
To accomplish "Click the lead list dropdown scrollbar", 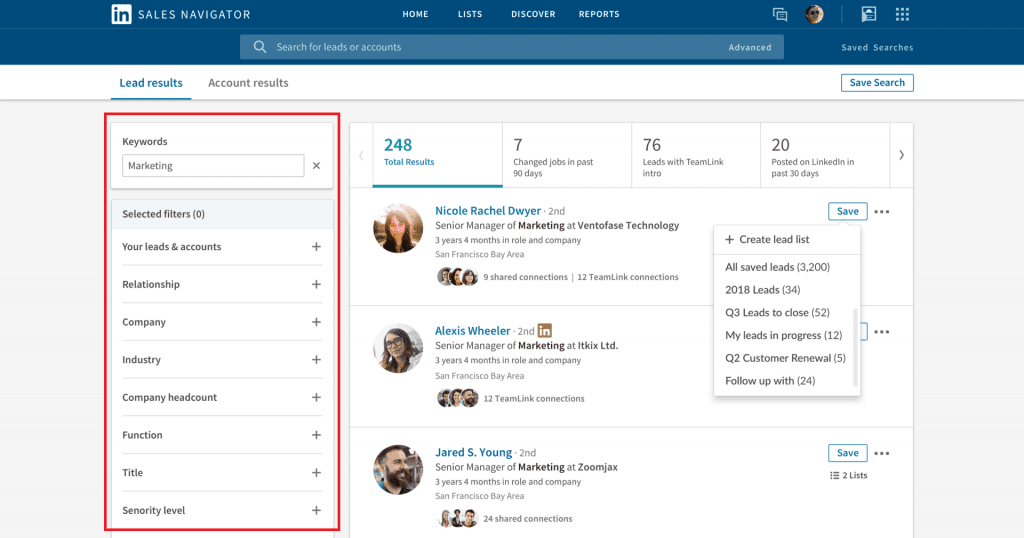I will tap(855, 347).
